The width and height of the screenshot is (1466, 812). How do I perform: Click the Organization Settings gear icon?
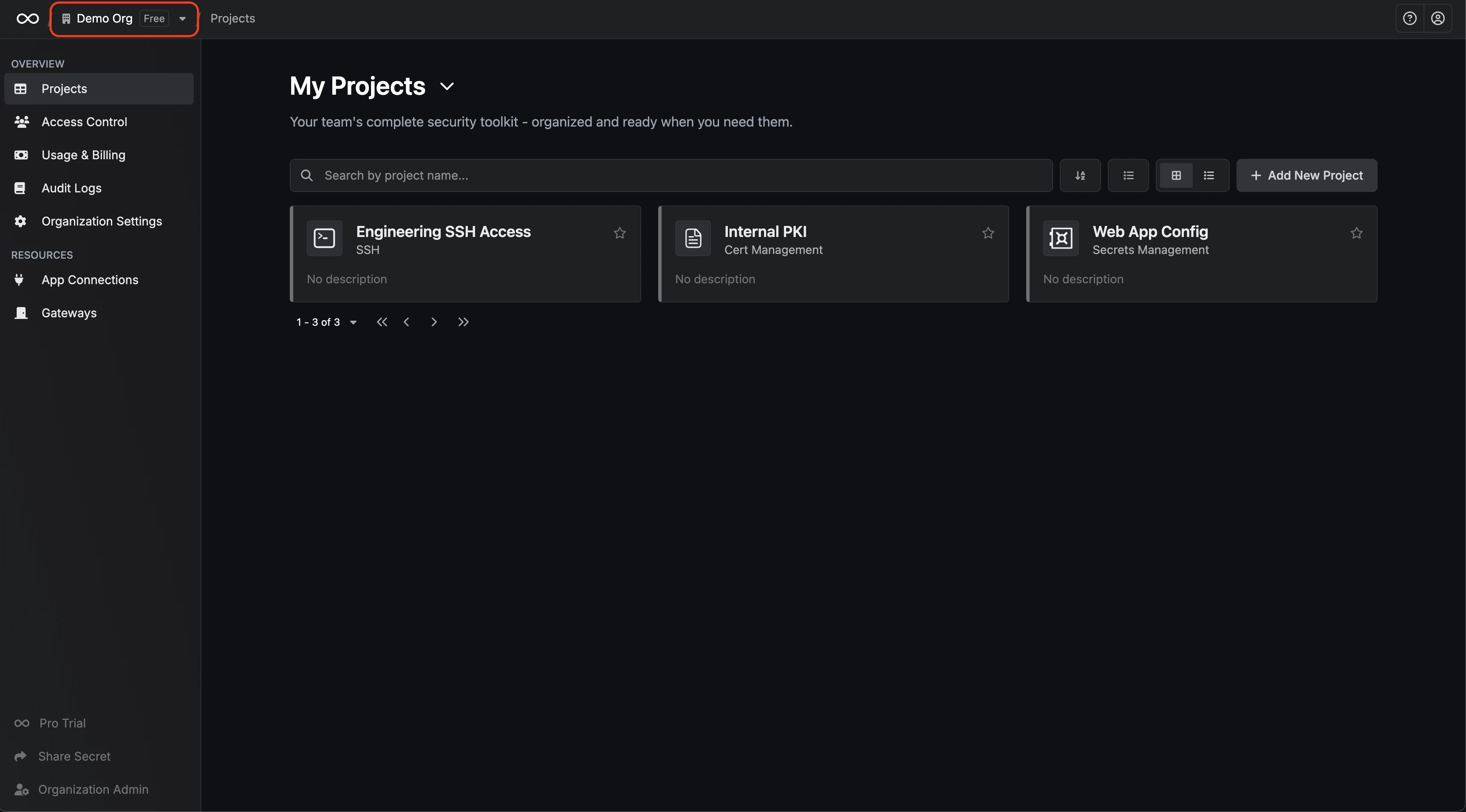[20, 221]
